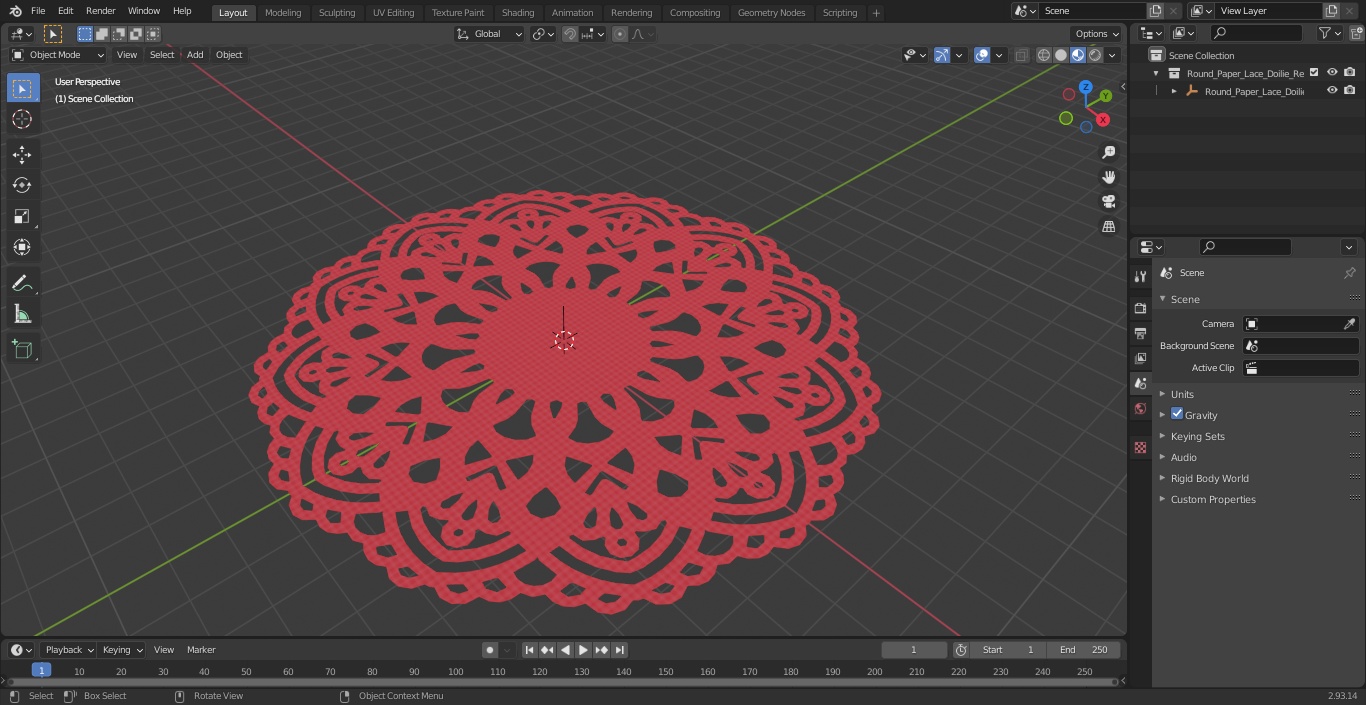
Task: Pin the Scene properties panel
Action: point(1349,273)
